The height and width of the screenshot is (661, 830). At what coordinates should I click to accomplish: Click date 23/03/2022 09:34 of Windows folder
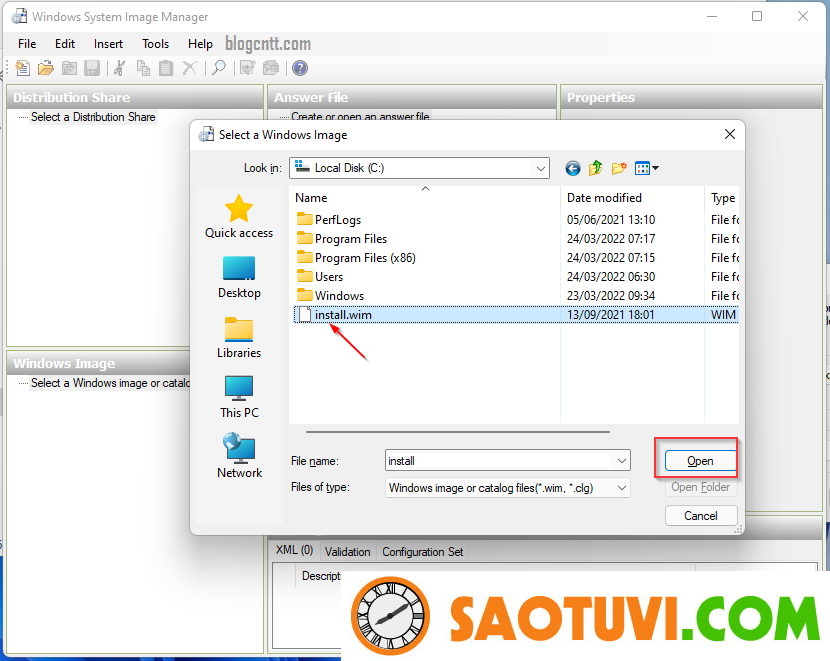[x=610, y=296]
